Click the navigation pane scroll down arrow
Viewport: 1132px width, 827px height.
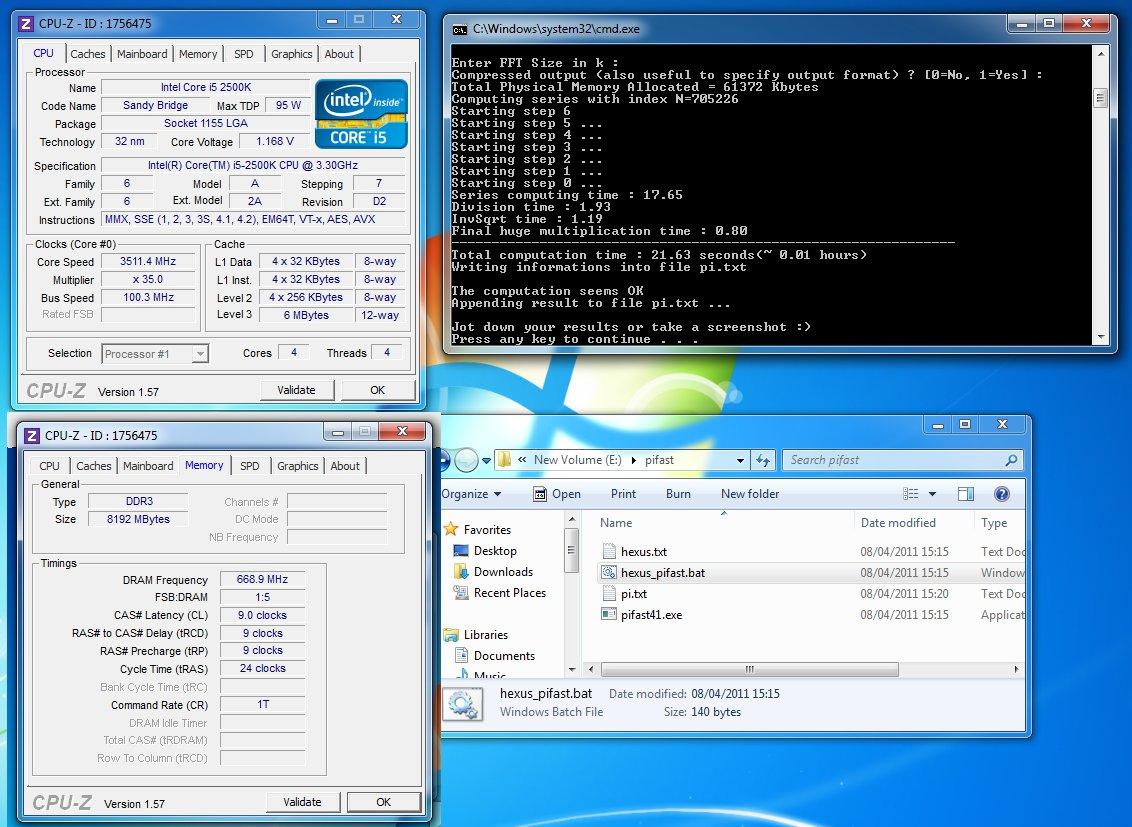coord(572,670)
